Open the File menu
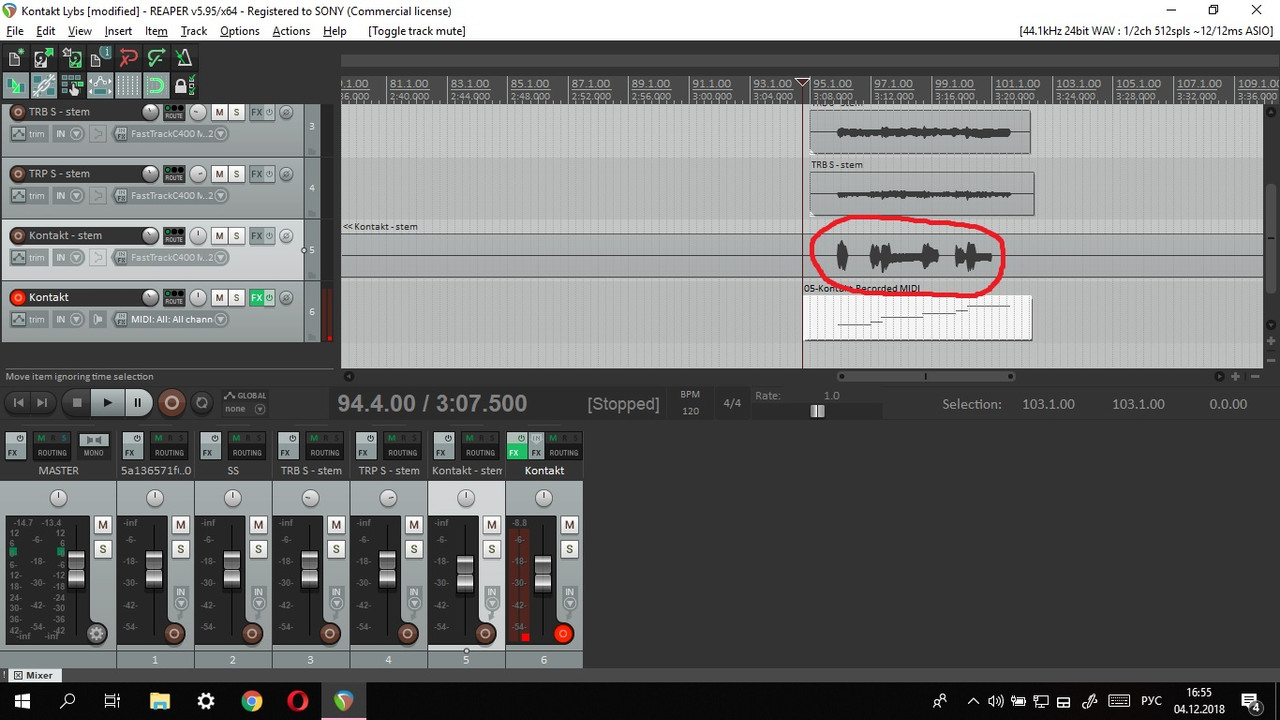 tap(14, 31)
